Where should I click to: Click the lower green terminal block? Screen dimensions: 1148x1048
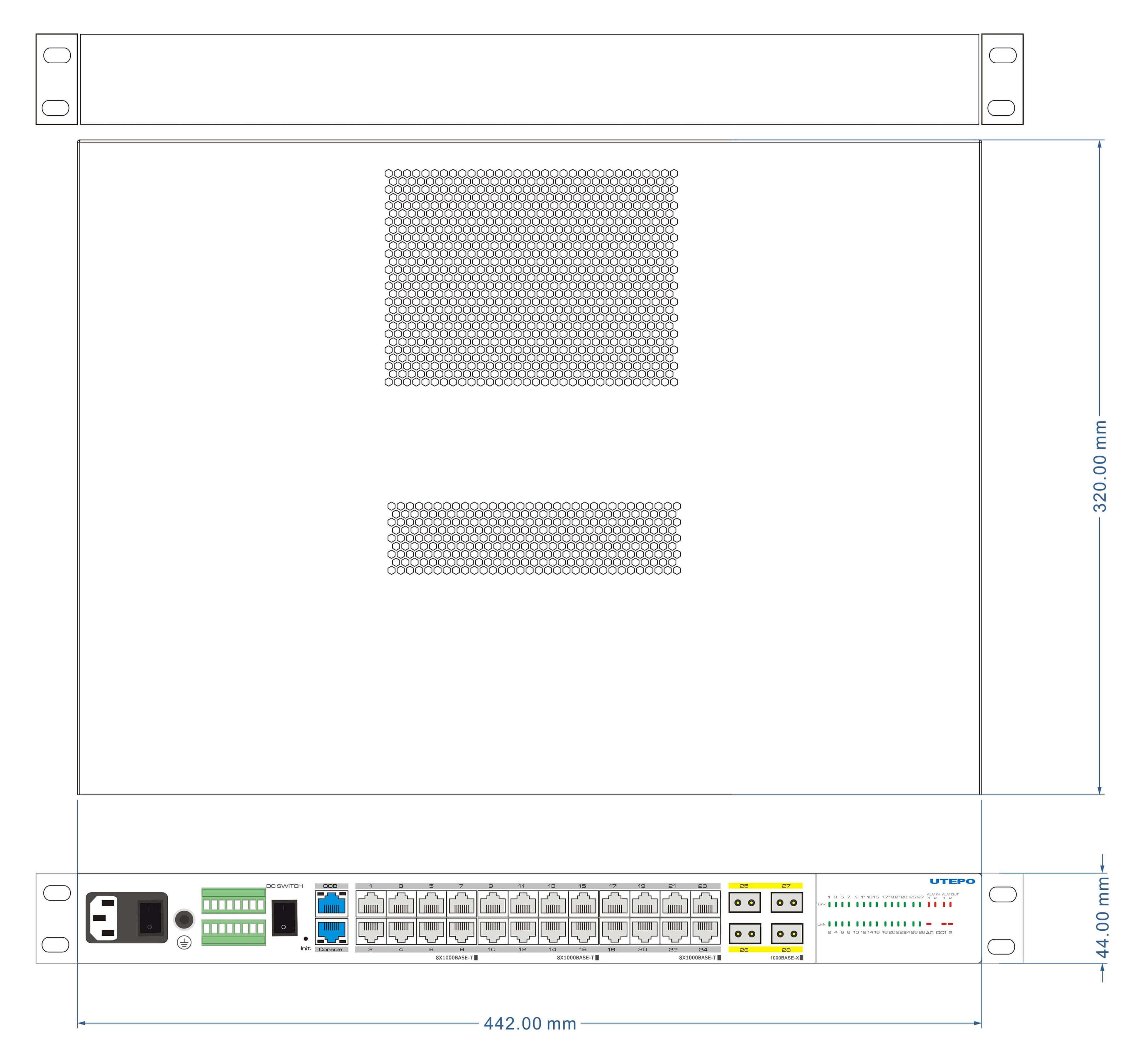tap(233, 932)
